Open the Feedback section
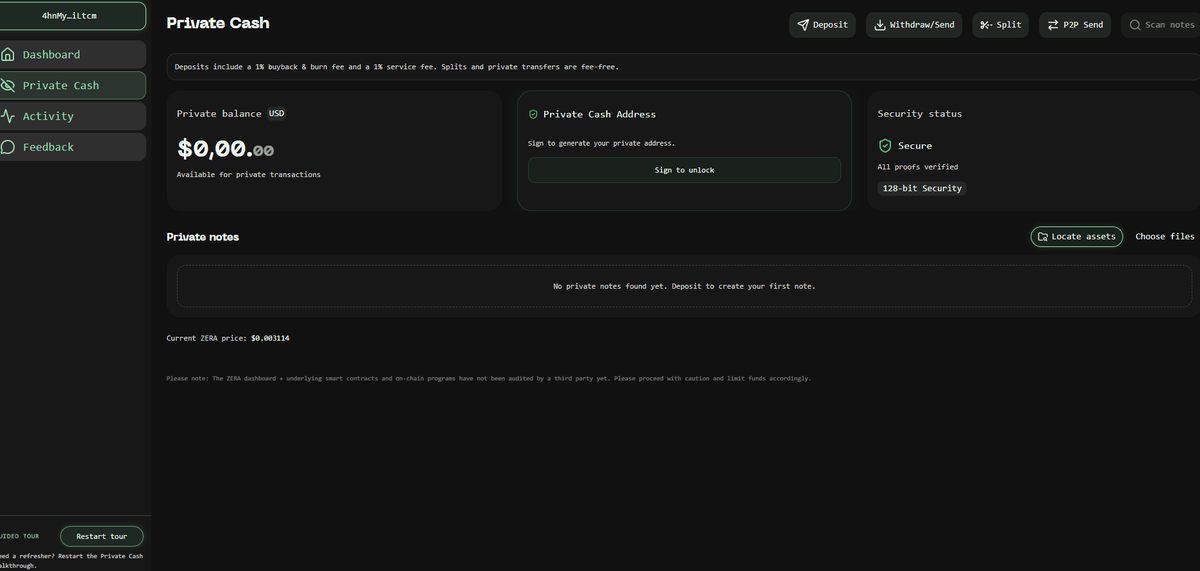 click(73, 147)
